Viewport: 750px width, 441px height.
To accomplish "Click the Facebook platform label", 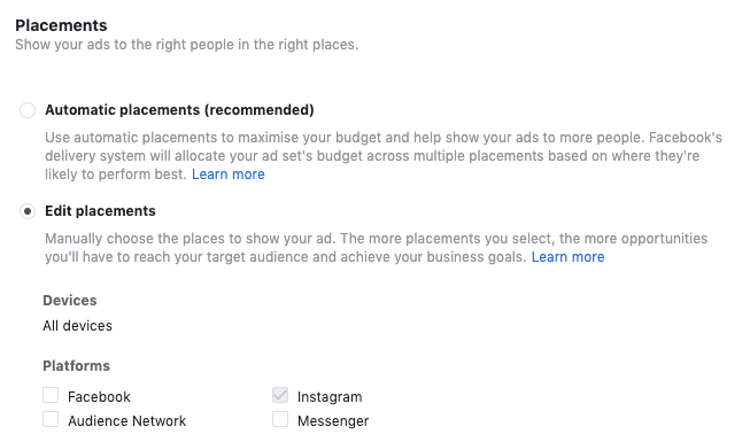I will (x=99, y=397).
